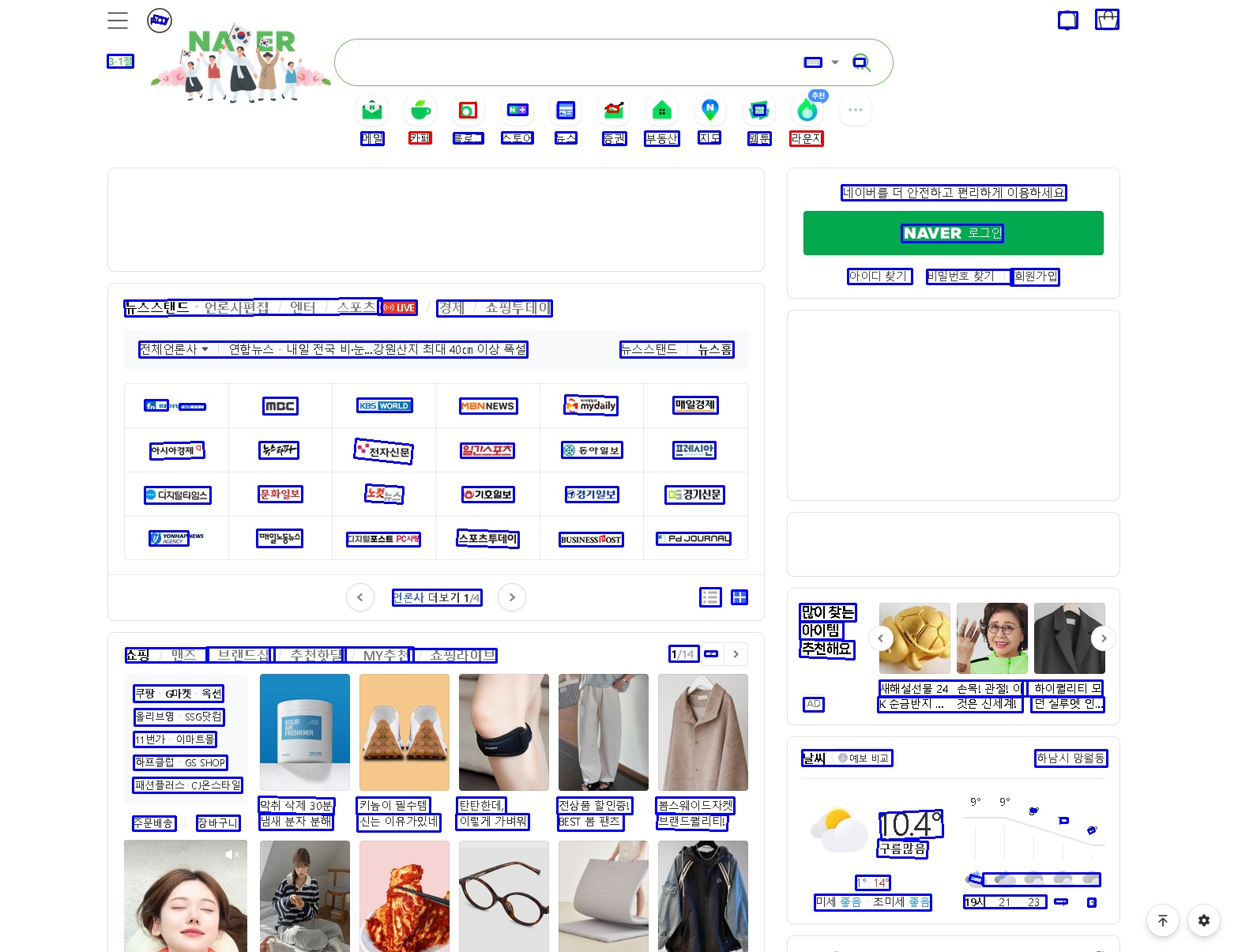The image size is (1238, 952).
Task: Show more shortcuts with the ellipsis button
Action: tap(856, 110)
